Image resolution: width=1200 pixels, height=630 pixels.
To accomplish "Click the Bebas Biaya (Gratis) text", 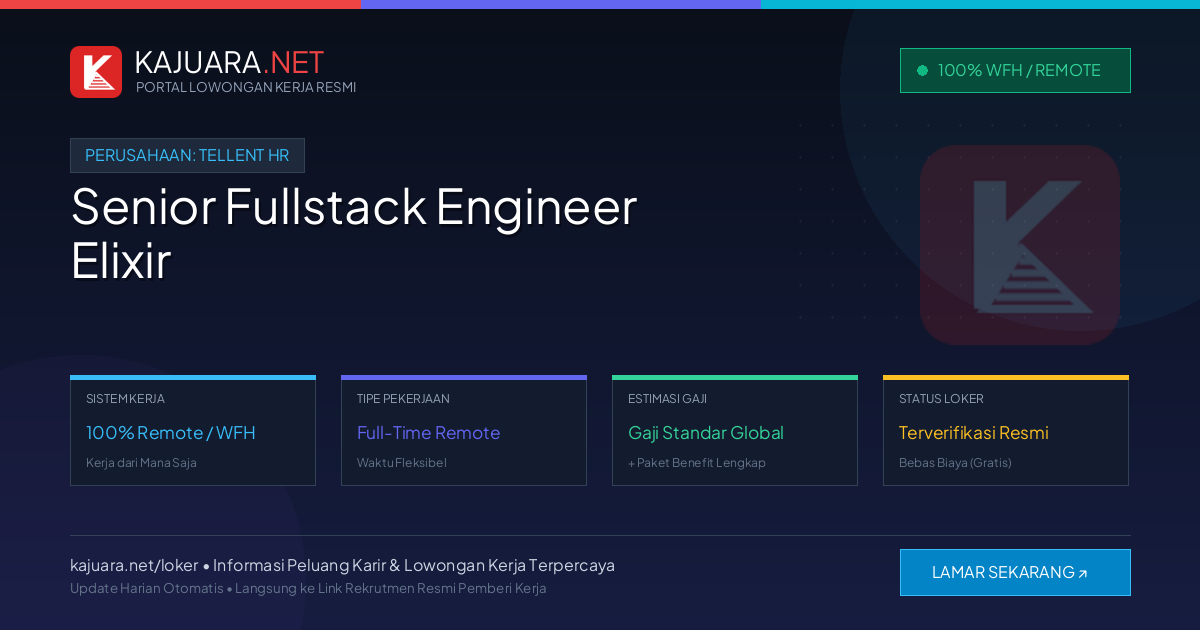I will pyautogui.click(x=955, y=463).
